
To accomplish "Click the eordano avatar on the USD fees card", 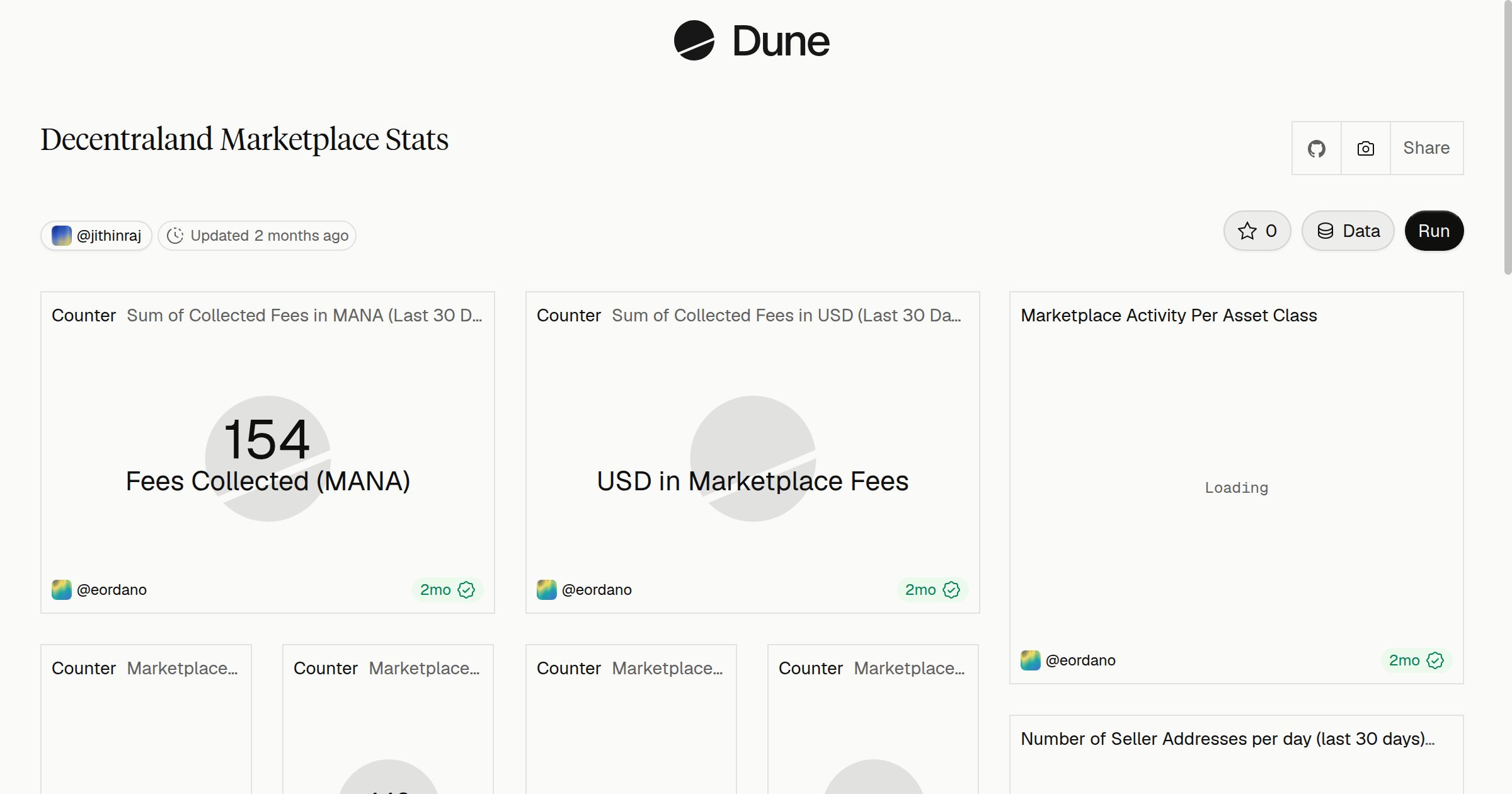I will point(546,590).
